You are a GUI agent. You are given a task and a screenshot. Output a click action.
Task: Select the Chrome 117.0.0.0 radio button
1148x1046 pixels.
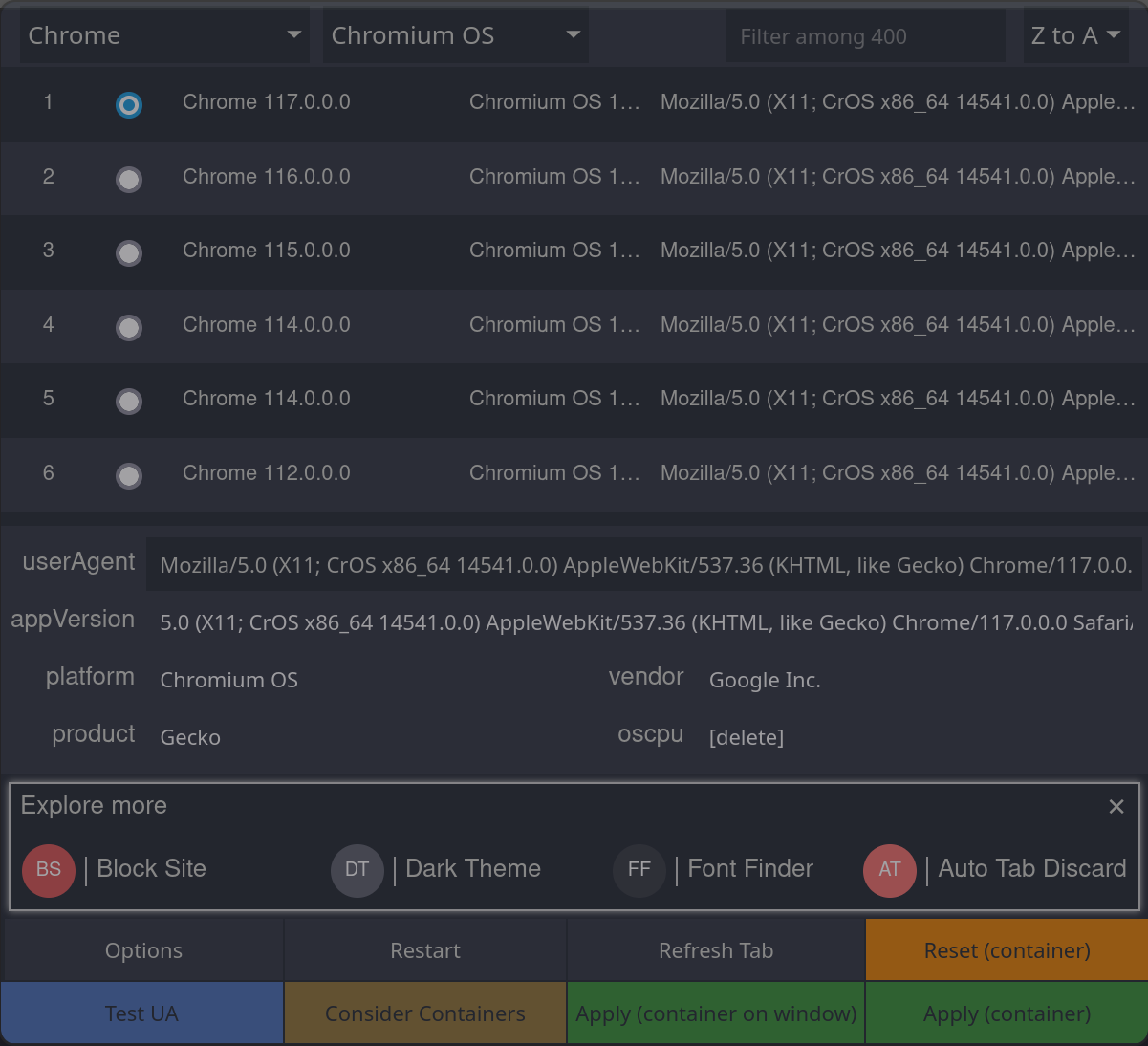click(129, 105)
